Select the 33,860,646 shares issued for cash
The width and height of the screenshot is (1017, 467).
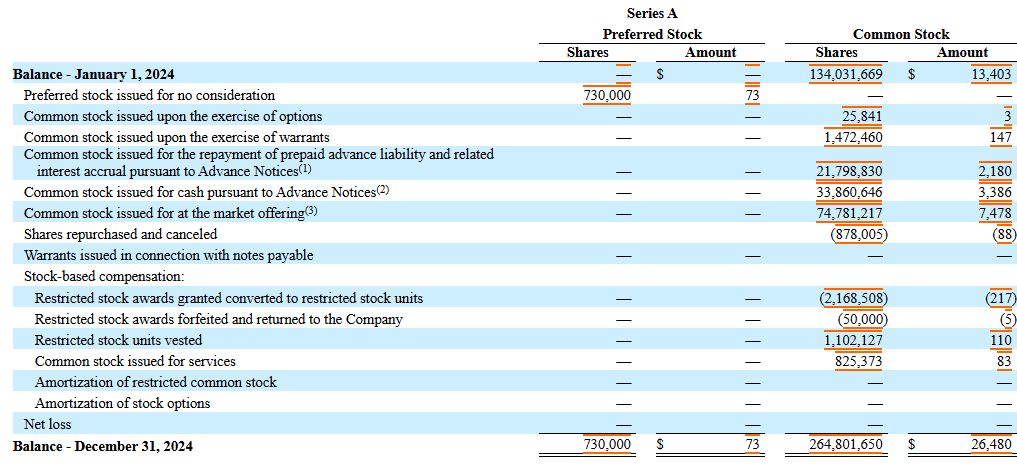tap(849, 192)
